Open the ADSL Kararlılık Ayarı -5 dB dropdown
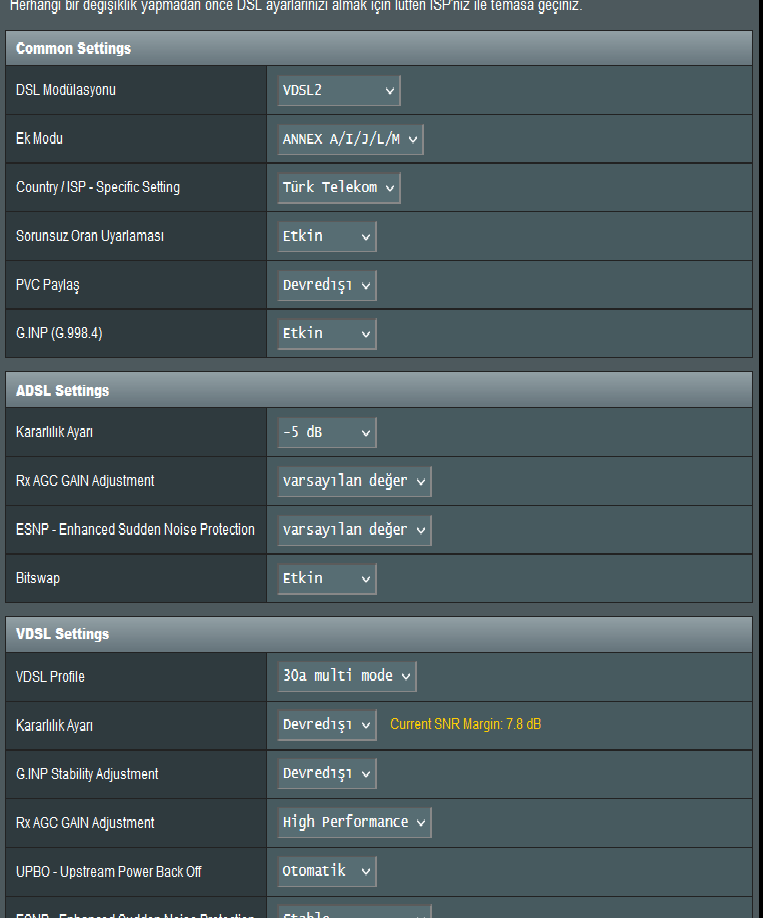Viewport: 763px width, 918px height. pyautogui.click(x=327, y=433)
